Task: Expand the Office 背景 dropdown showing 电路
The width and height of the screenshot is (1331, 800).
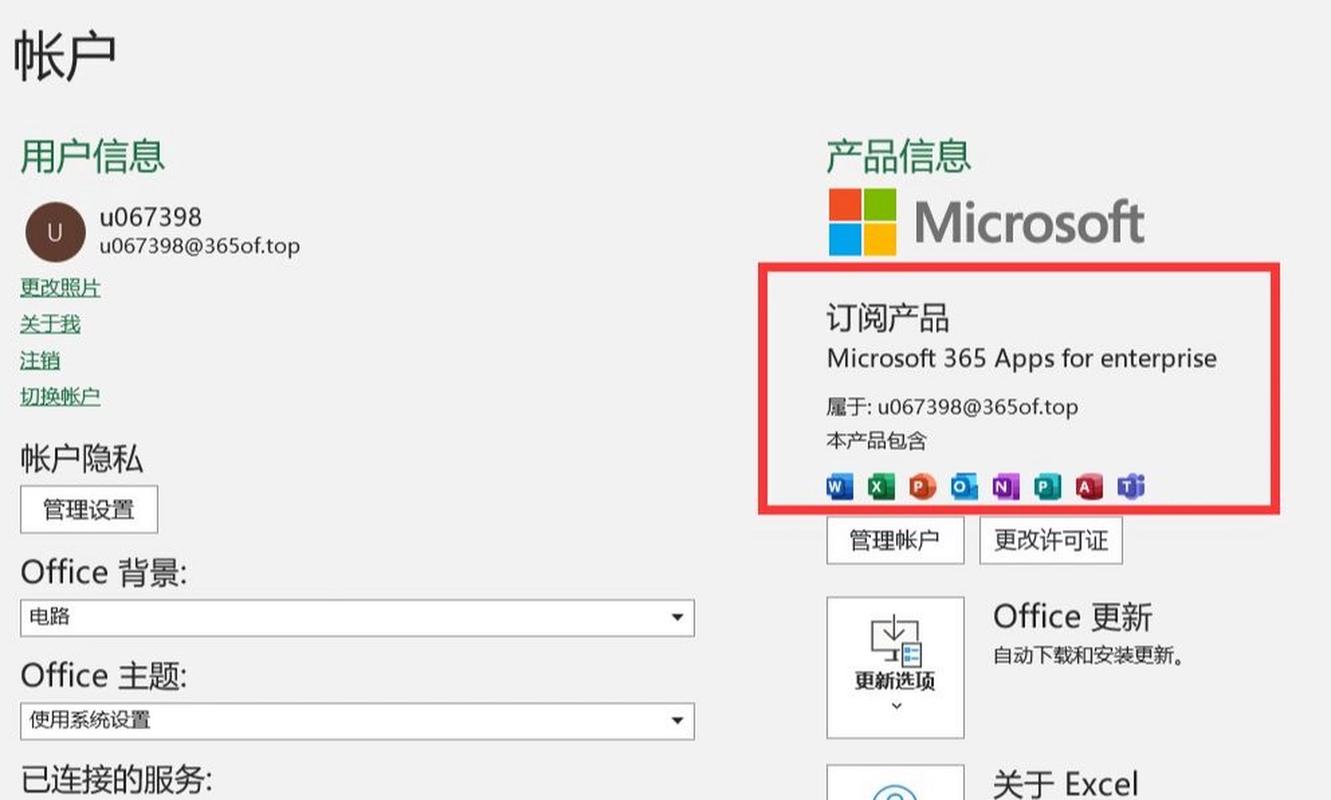Action: (357, 617)
